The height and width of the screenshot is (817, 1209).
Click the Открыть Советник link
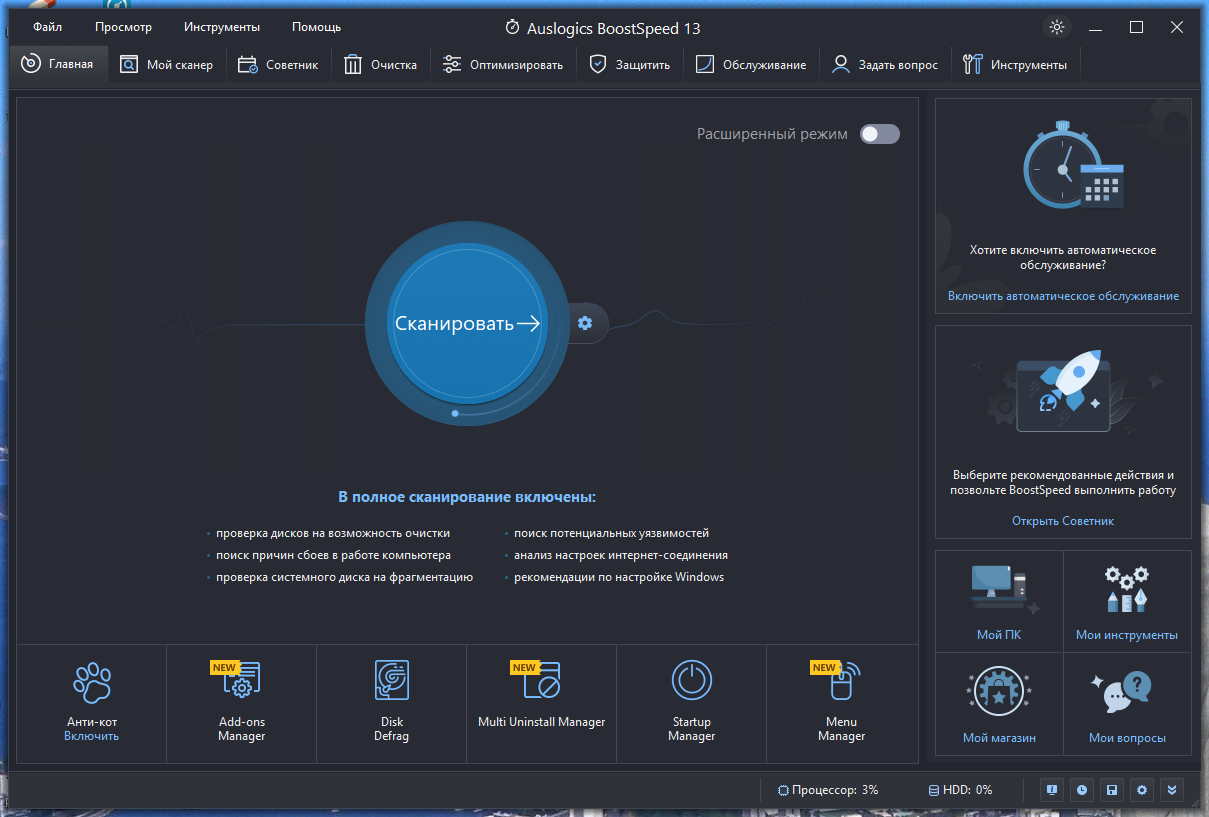pyautogui.click(x=1063, y=521)
